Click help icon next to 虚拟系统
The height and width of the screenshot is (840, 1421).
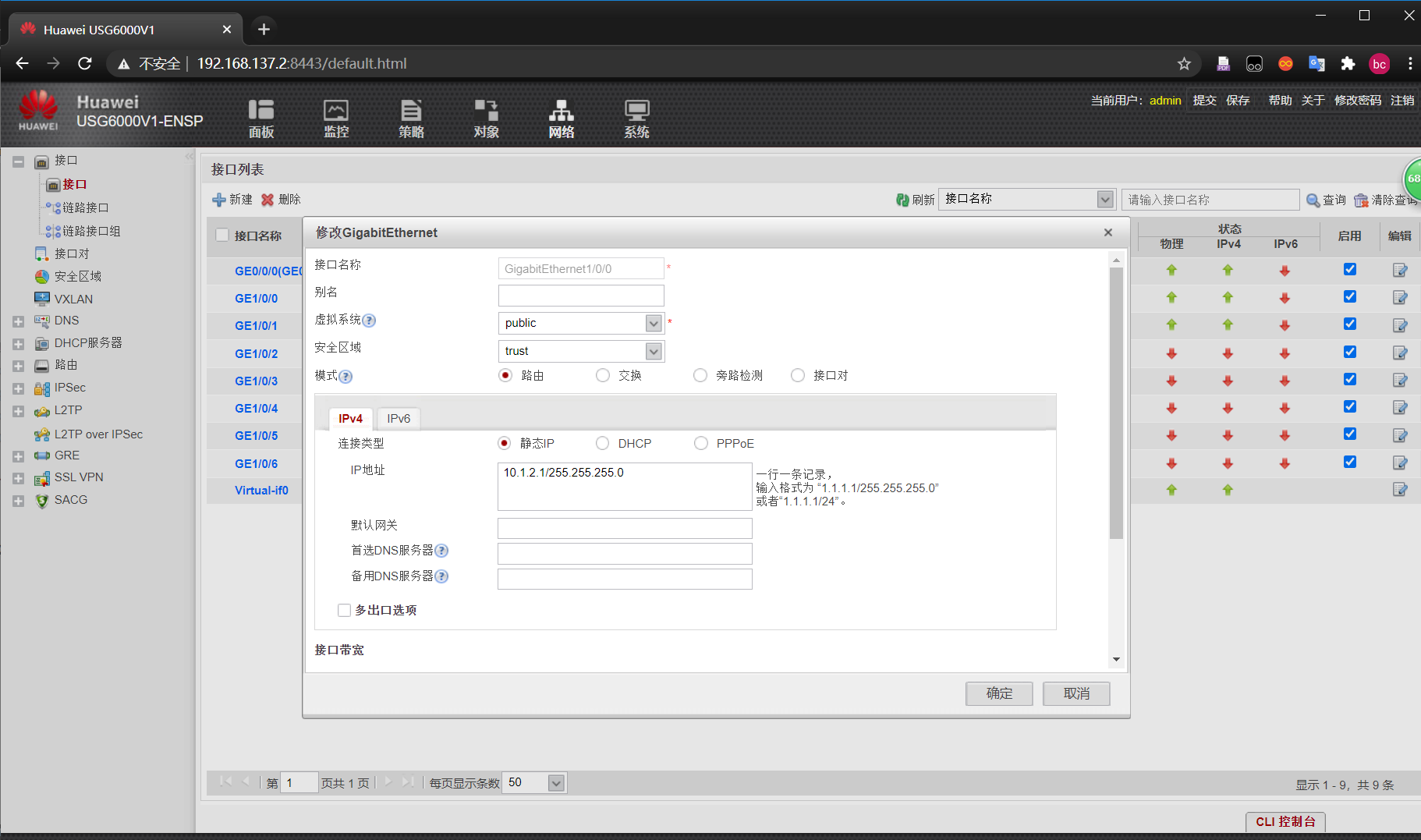click(x=369, y=321)
